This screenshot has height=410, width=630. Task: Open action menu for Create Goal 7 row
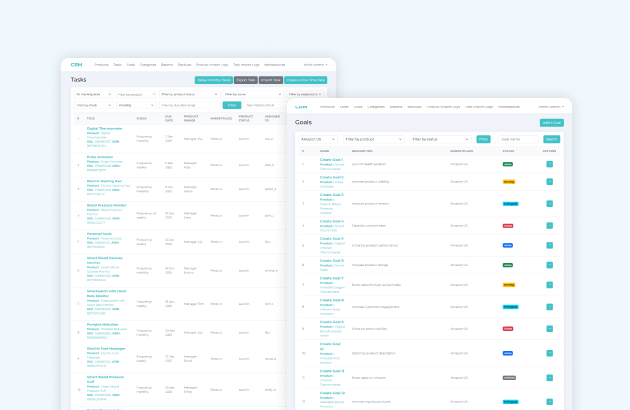549,285
